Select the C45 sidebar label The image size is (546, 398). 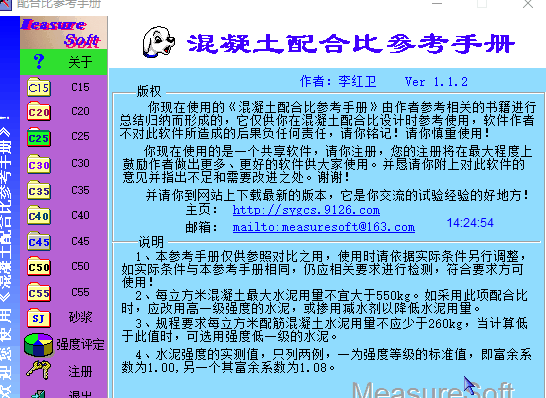tap(80, 241)
